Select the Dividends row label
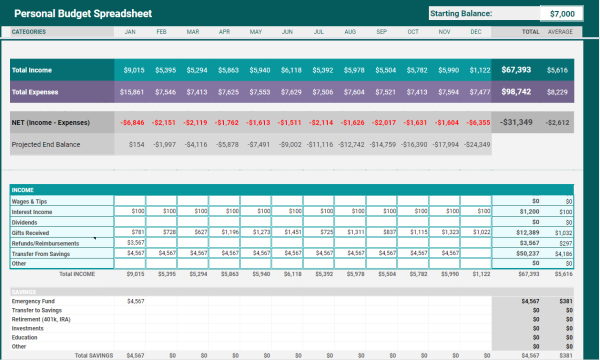 tap(62, 222)
